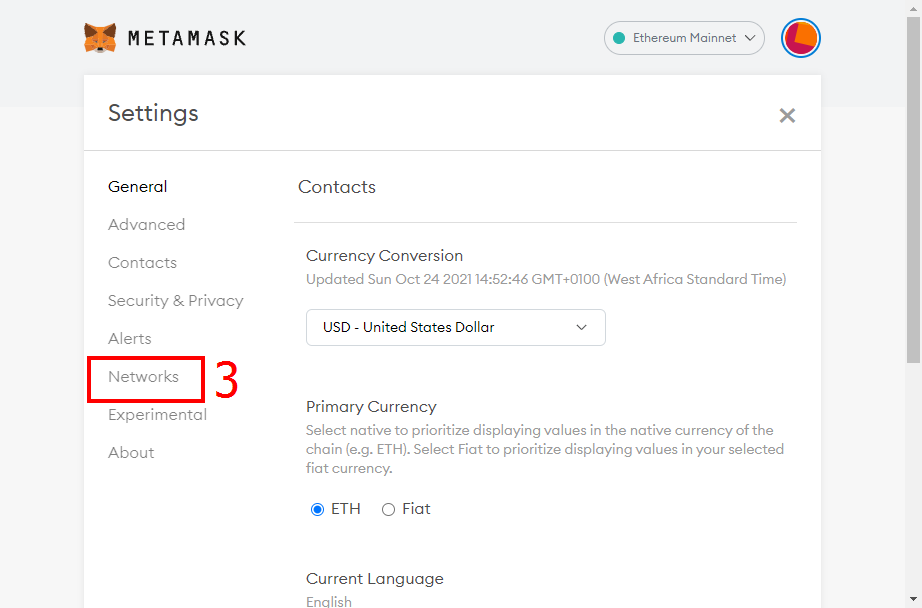Open the Ethereum Mainnet network dropdown

point(684,38)
